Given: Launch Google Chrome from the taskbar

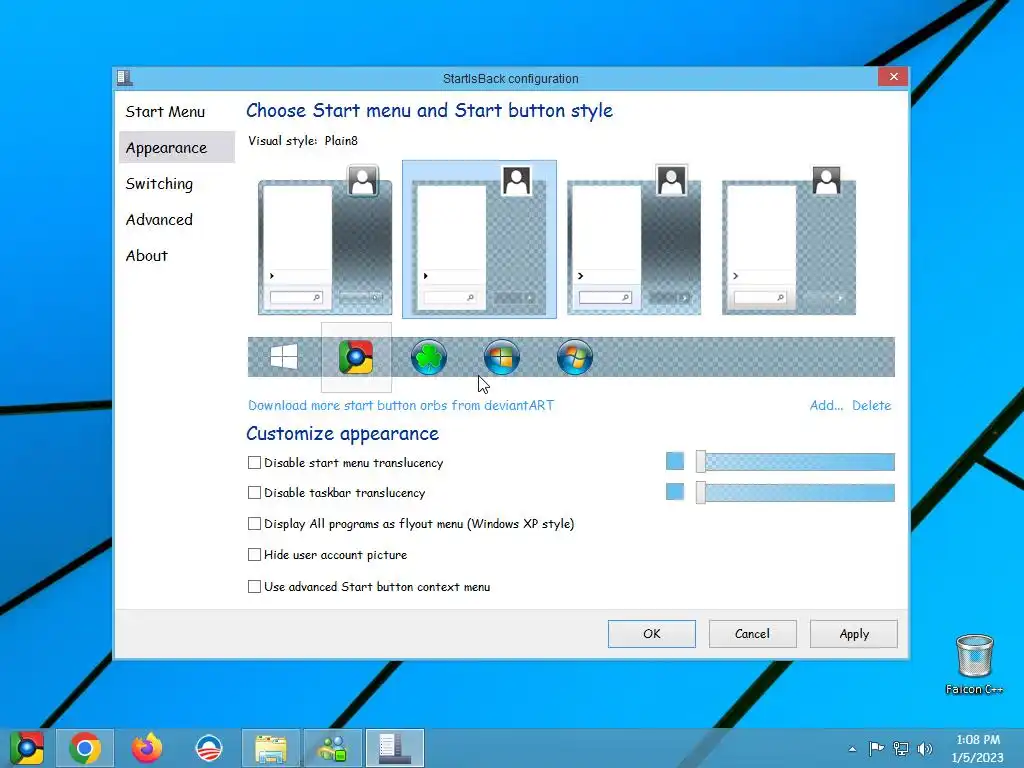Looking at the screenshot, I should click(85, 748).
